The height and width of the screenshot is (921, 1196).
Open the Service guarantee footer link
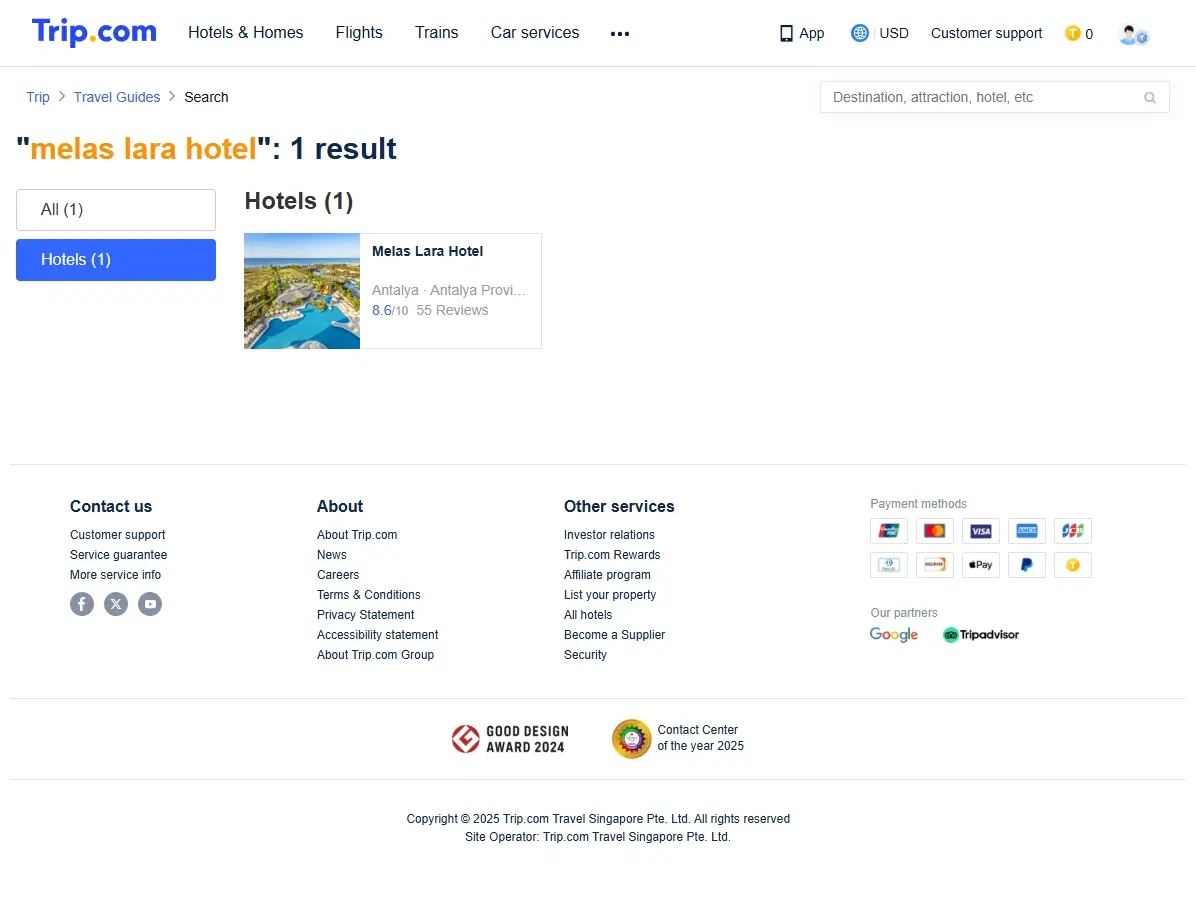click(x=118, y=555)
